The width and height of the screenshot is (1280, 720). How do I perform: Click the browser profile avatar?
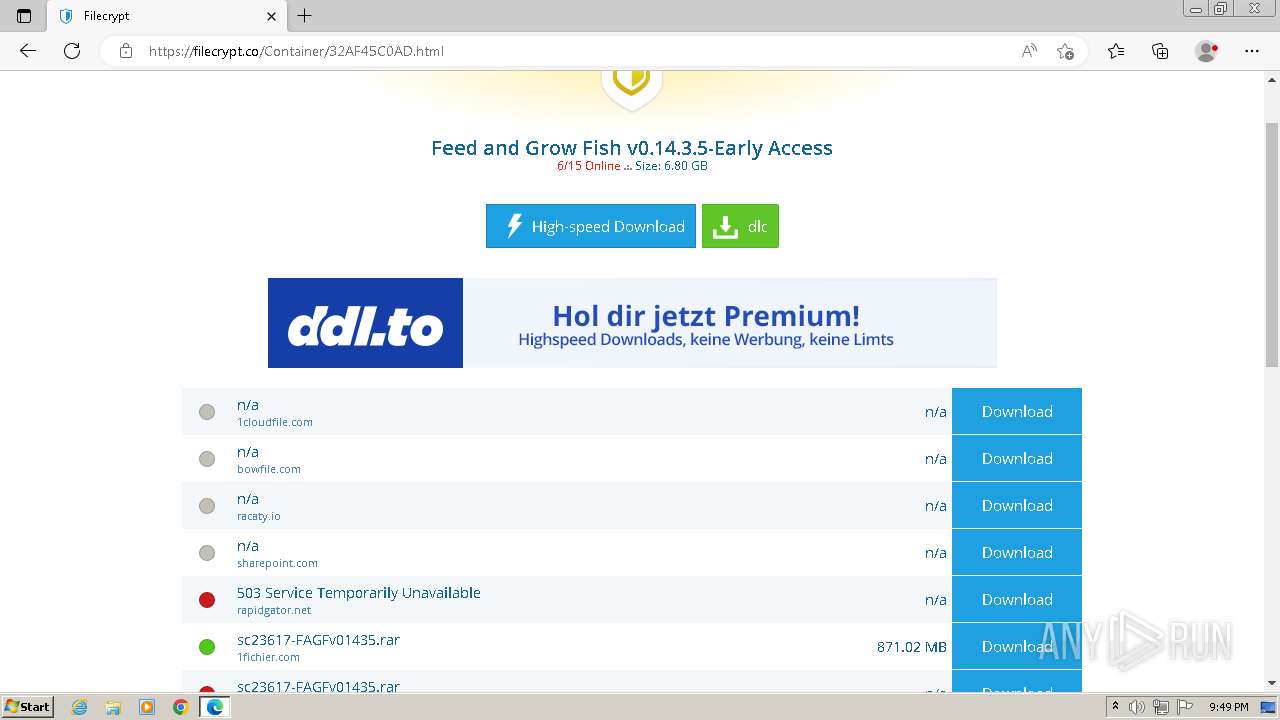point(1206,51)
